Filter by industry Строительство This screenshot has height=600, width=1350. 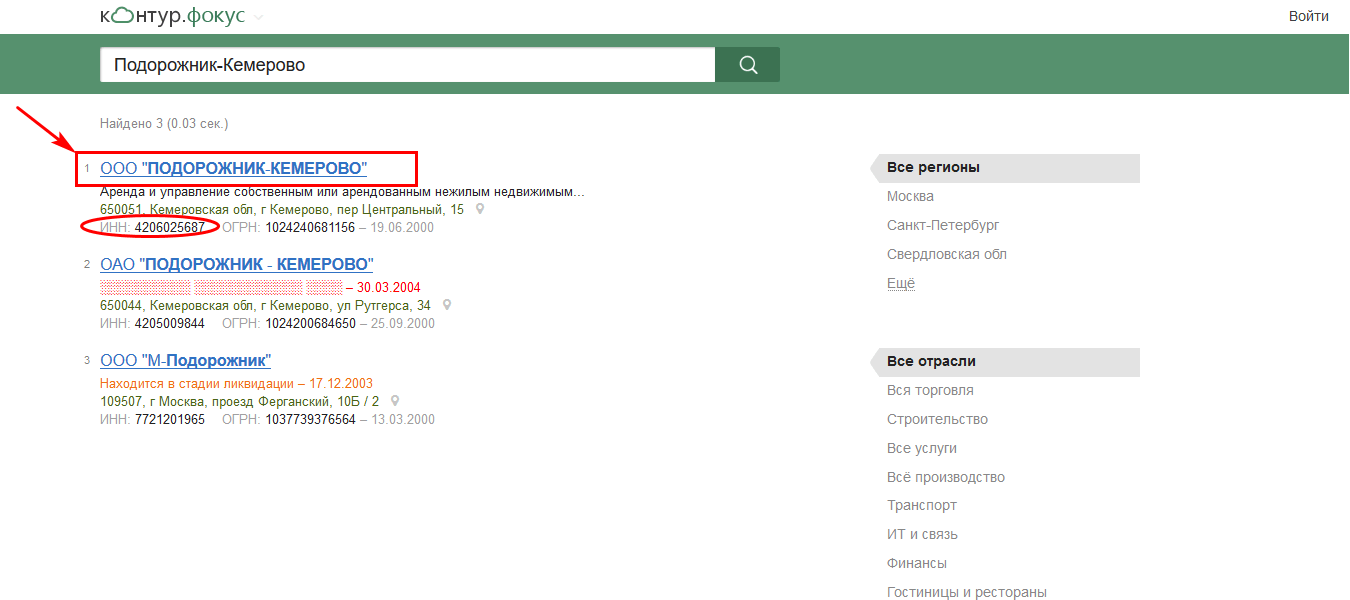937,419
